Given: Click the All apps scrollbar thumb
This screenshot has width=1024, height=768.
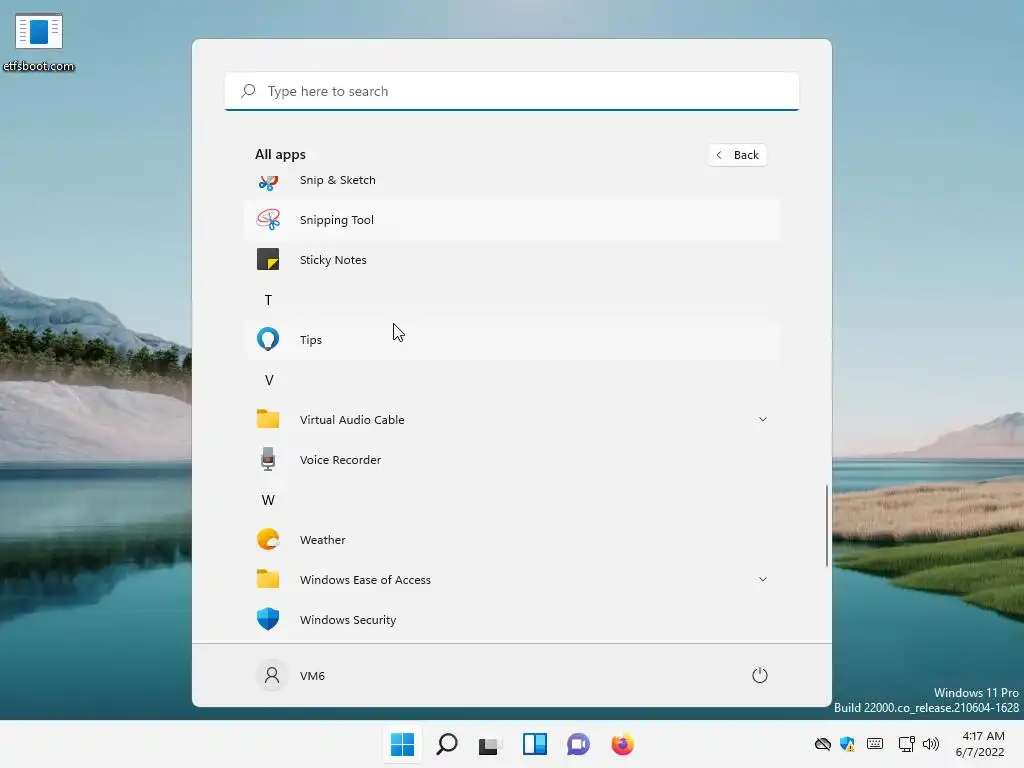Looking at the screenshot, I should click(827, 526).
